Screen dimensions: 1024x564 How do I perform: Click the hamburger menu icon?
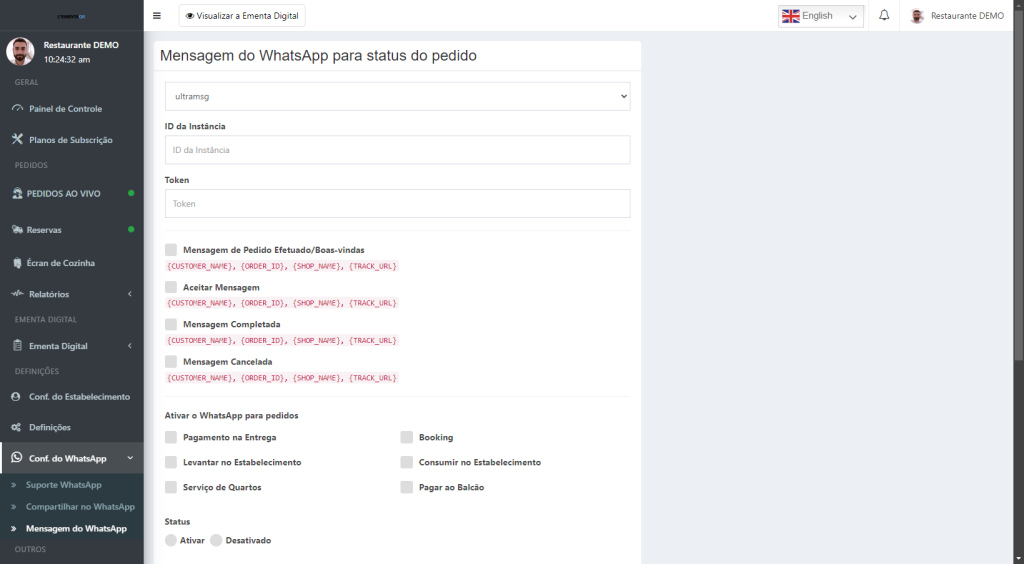[156, 16]
